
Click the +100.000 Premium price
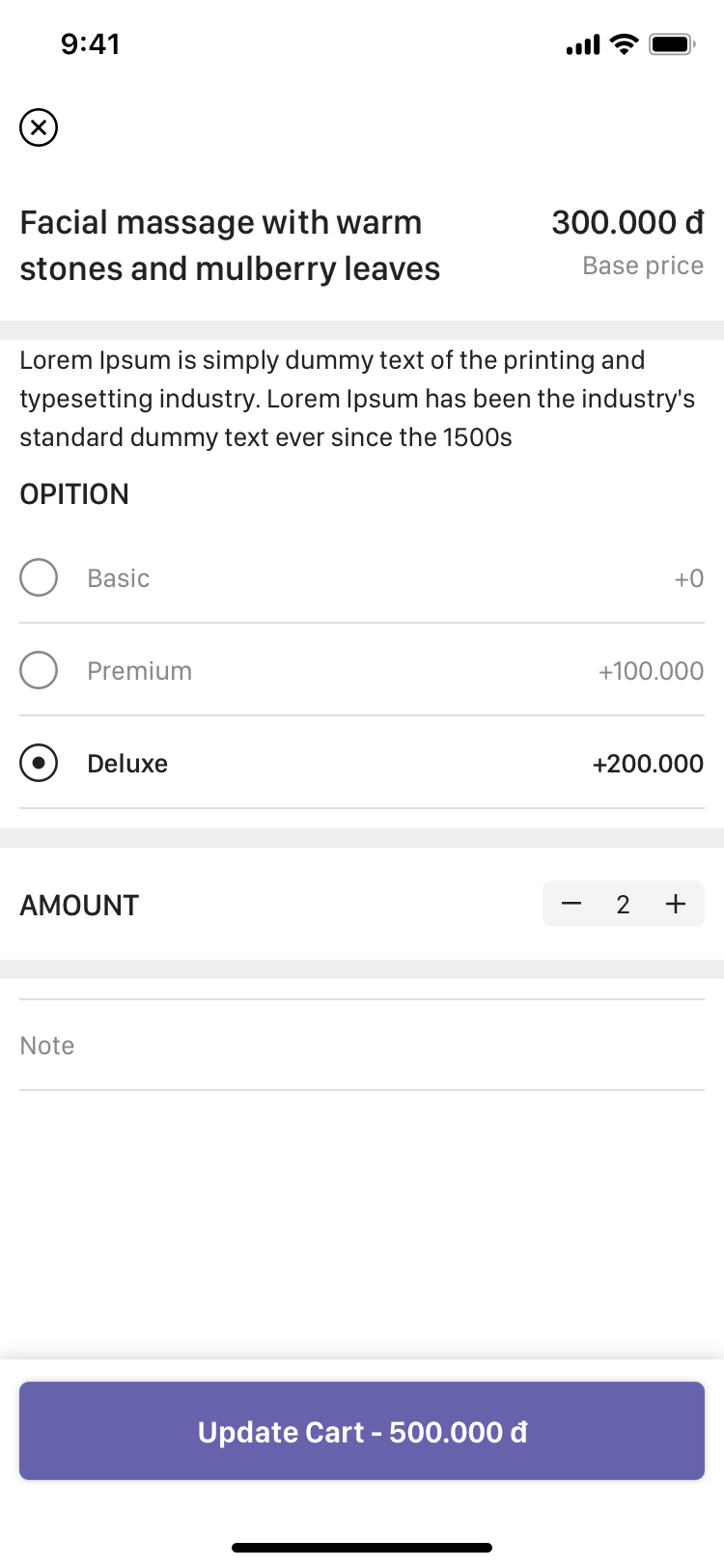tap(651, 671)
